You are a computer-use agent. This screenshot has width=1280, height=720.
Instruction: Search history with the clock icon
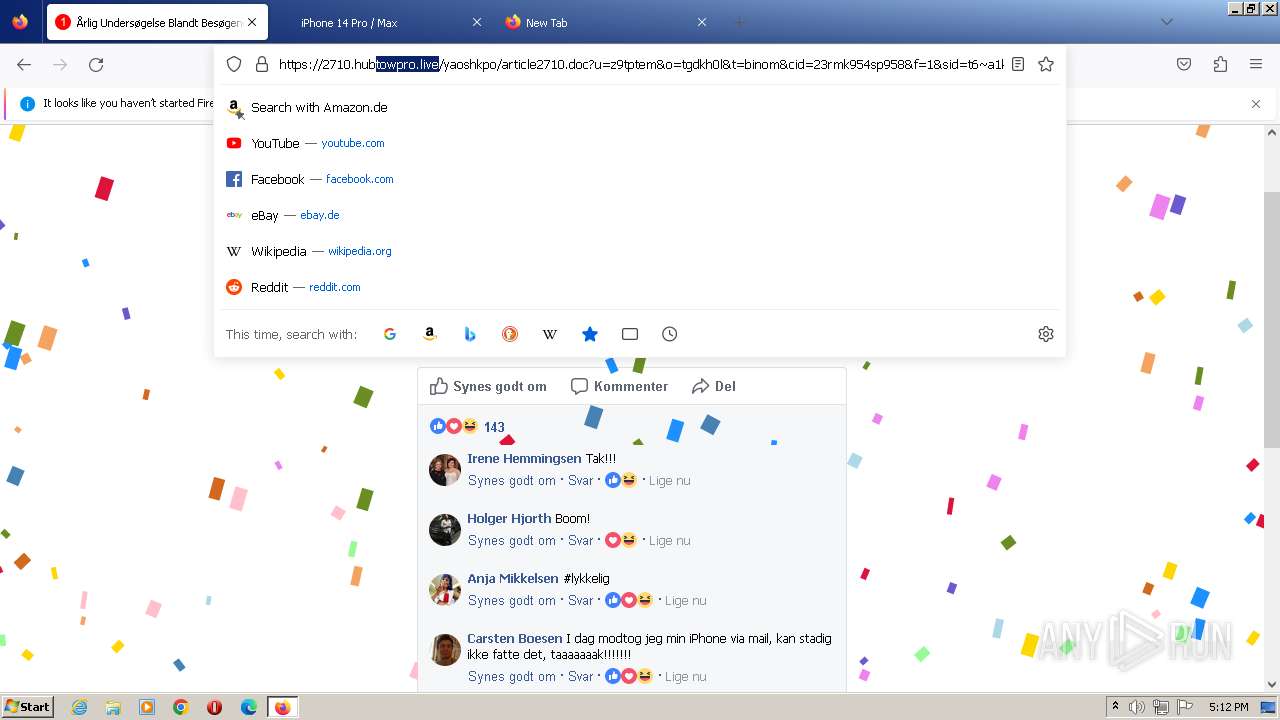[x=670, y=334]
